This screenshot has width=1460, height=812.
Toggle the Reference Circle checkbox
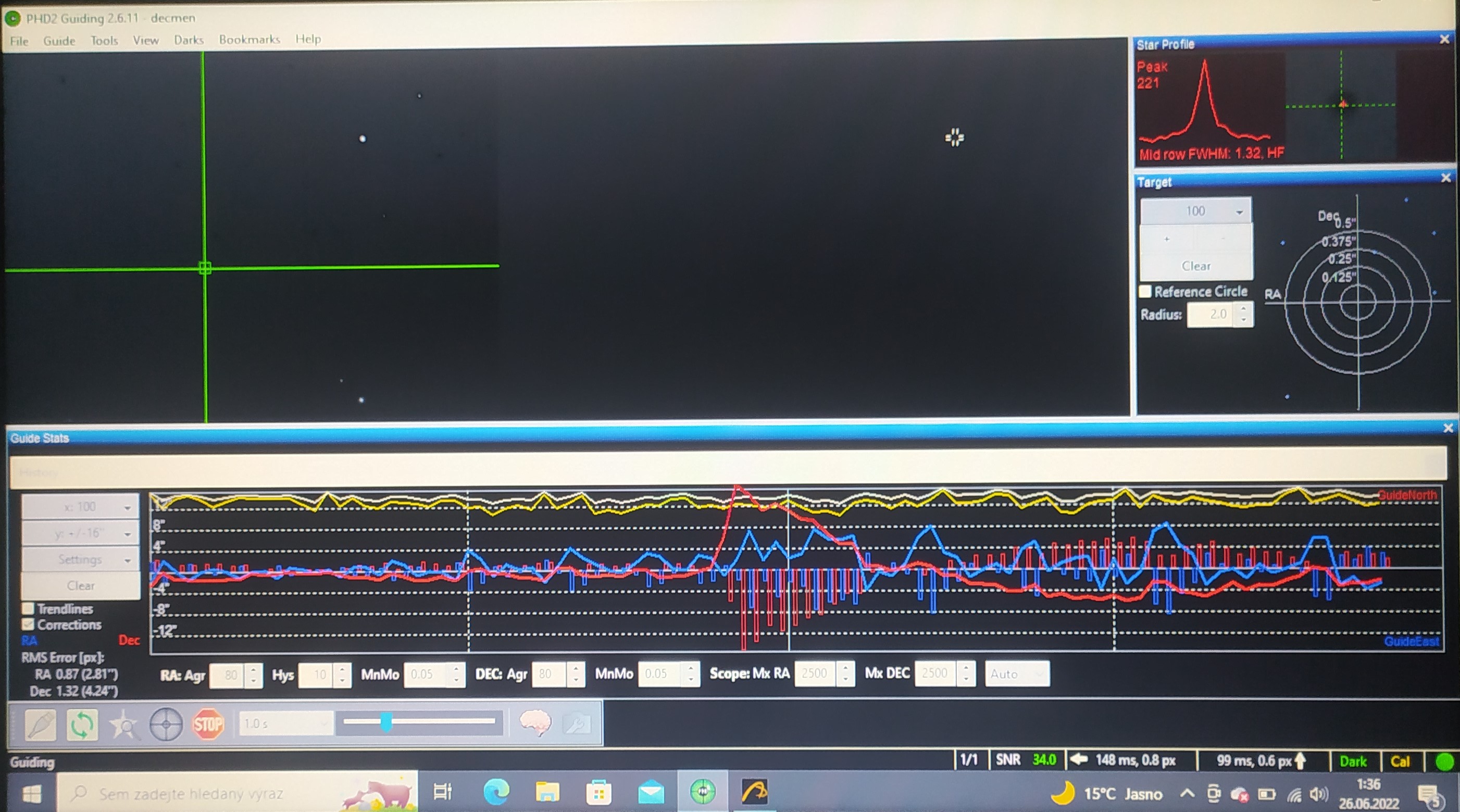click(x=1145, y=291)
